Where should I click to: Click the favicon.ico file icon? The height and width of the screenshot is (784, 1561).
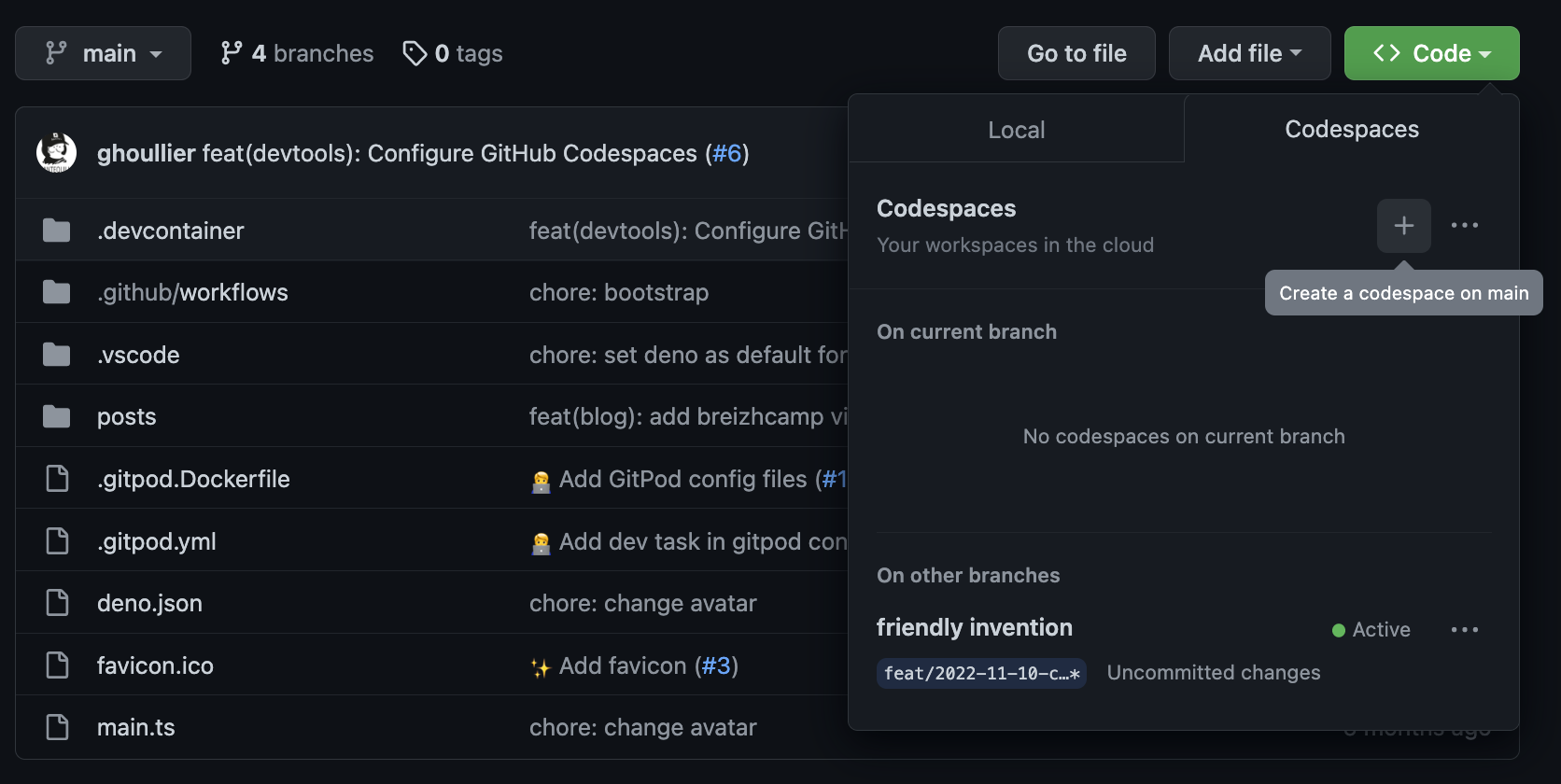point(57,665)
